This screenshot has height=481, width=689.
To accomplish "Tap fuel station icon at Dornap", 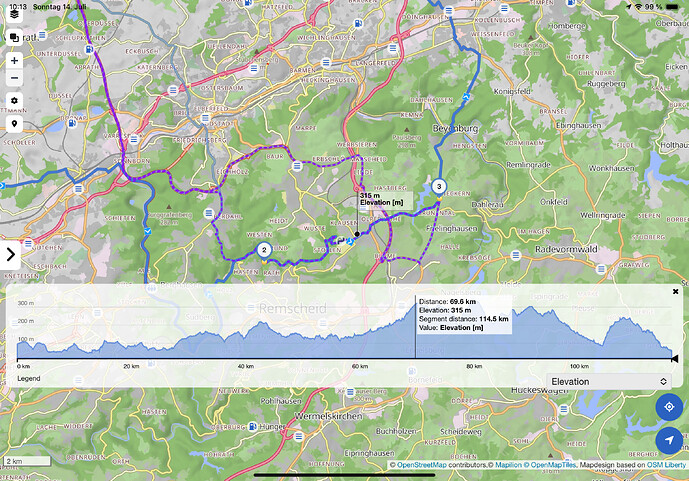I will point(72,123).
